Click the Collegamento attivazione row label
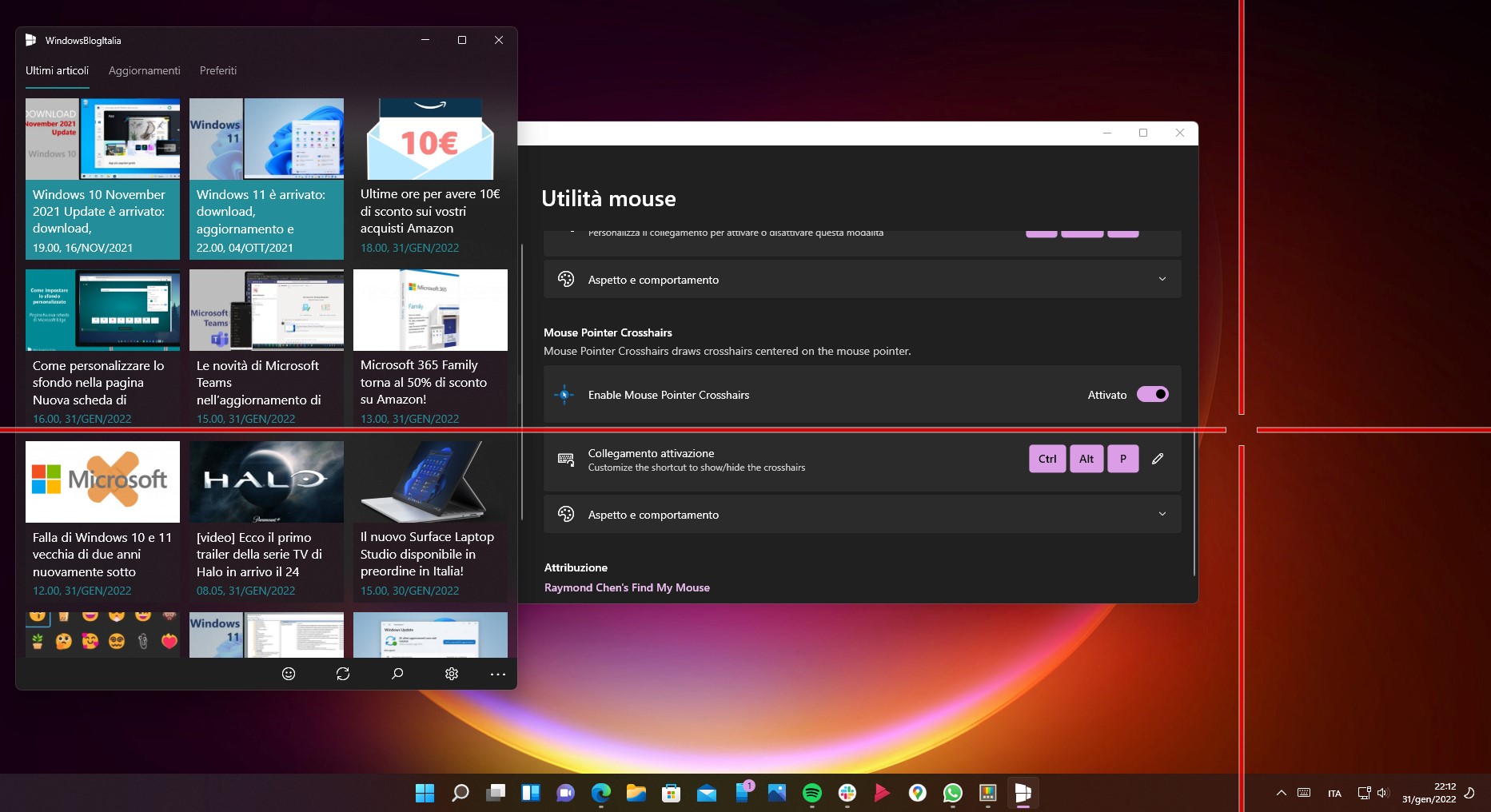This screenshot has width=1491, height=812. click(x=651, y=453)
